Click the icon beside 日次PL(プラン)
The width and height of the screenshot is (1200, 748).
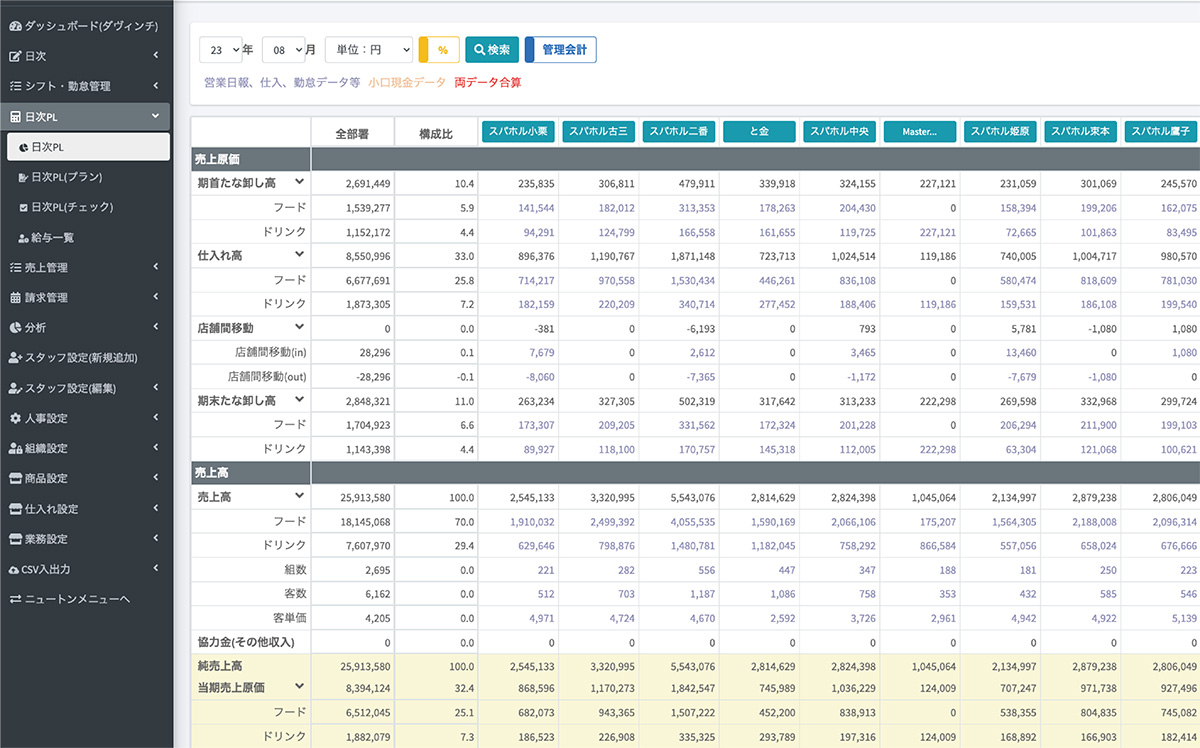click(x=23, y=177)
